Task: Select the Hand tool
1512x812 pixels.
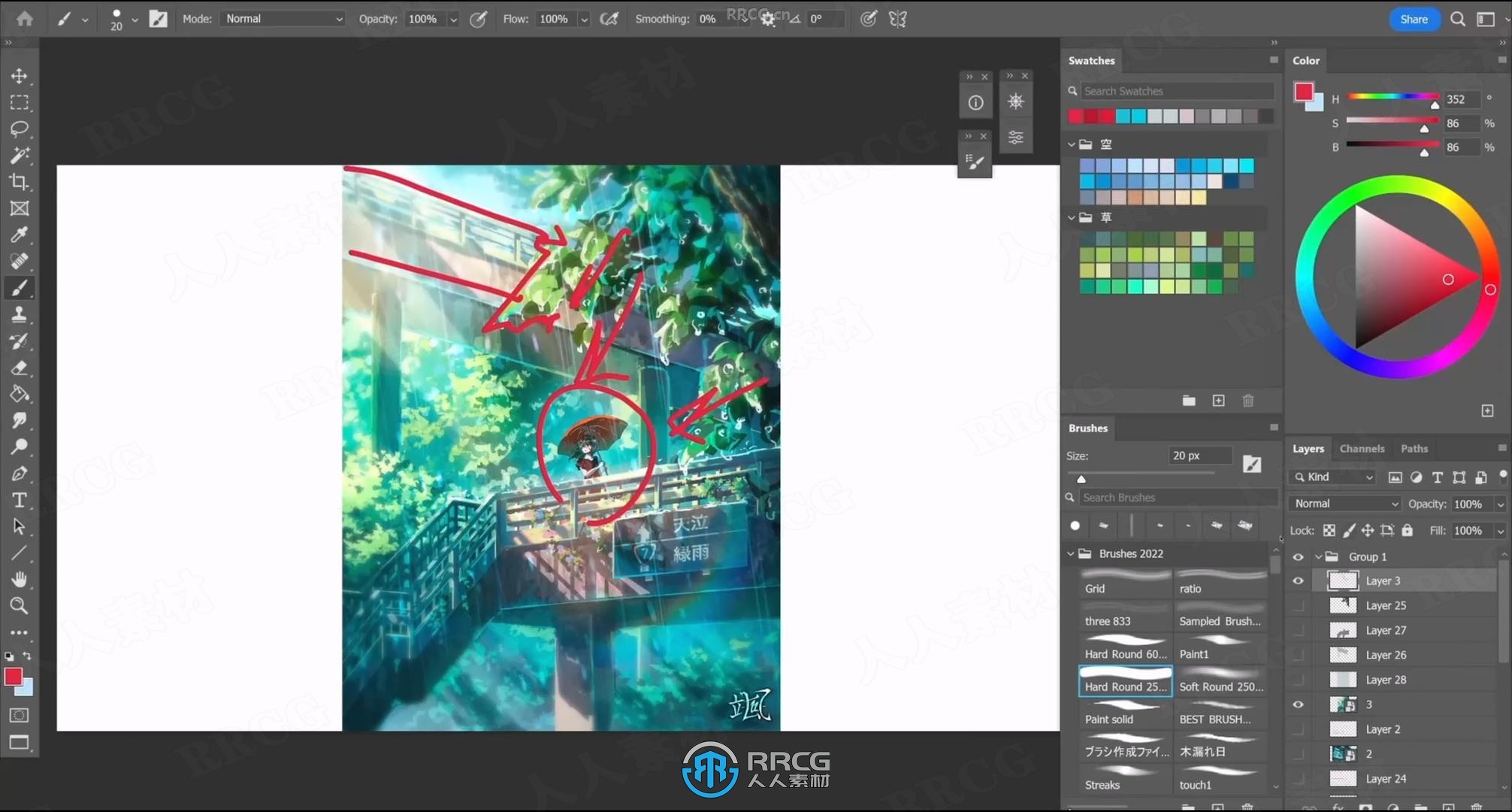Action: pos(20,579)
